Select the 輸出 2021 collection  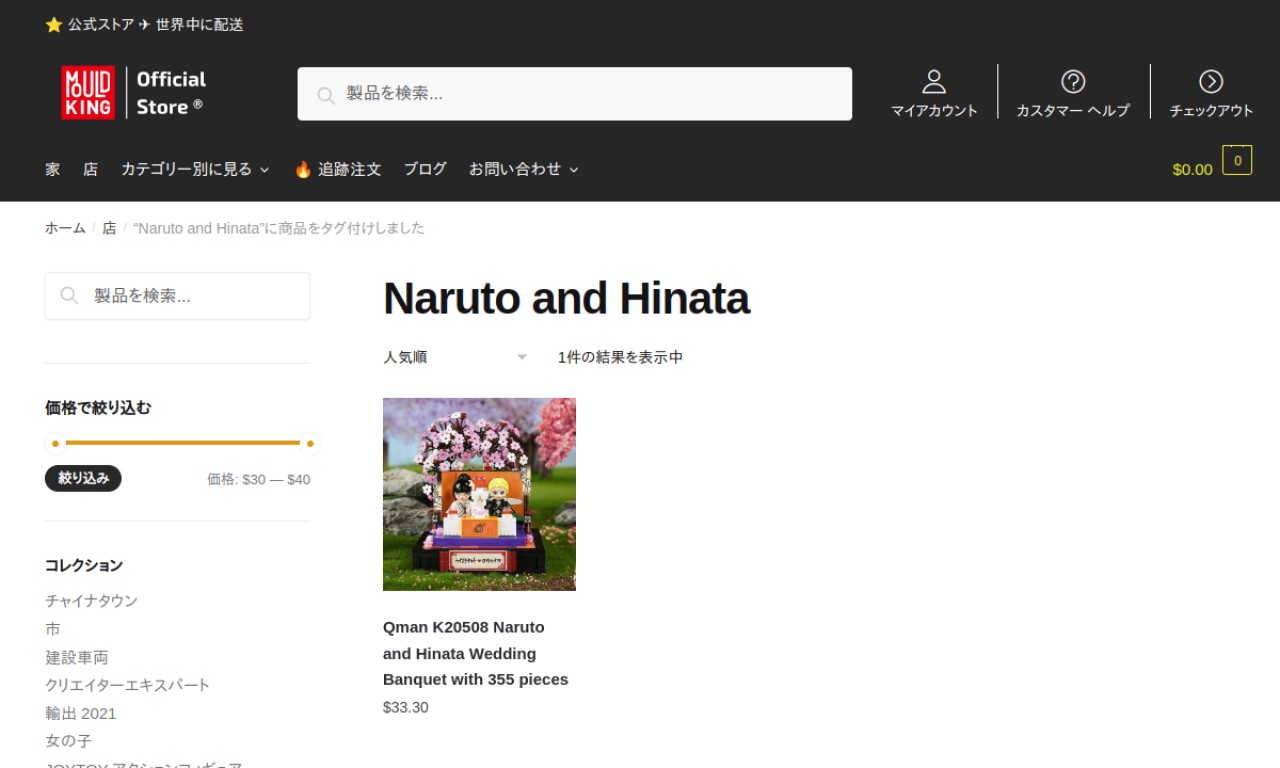[80, 713]
